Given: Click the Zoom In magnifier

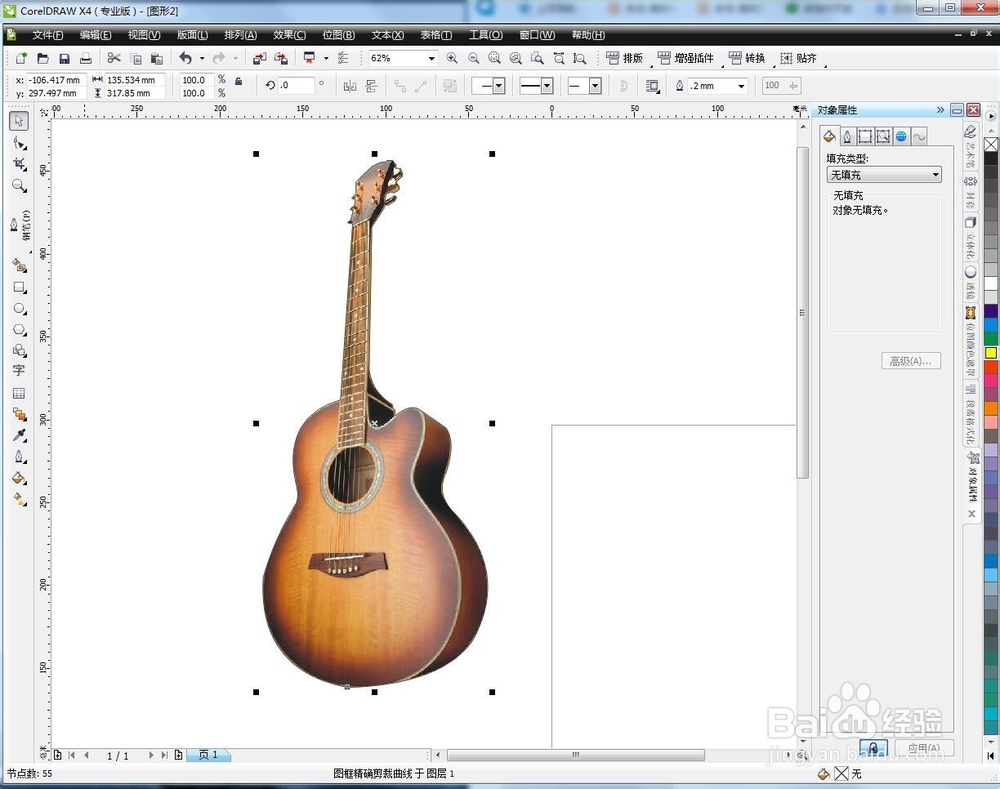Looking at the screenshot, I should 452,58.
